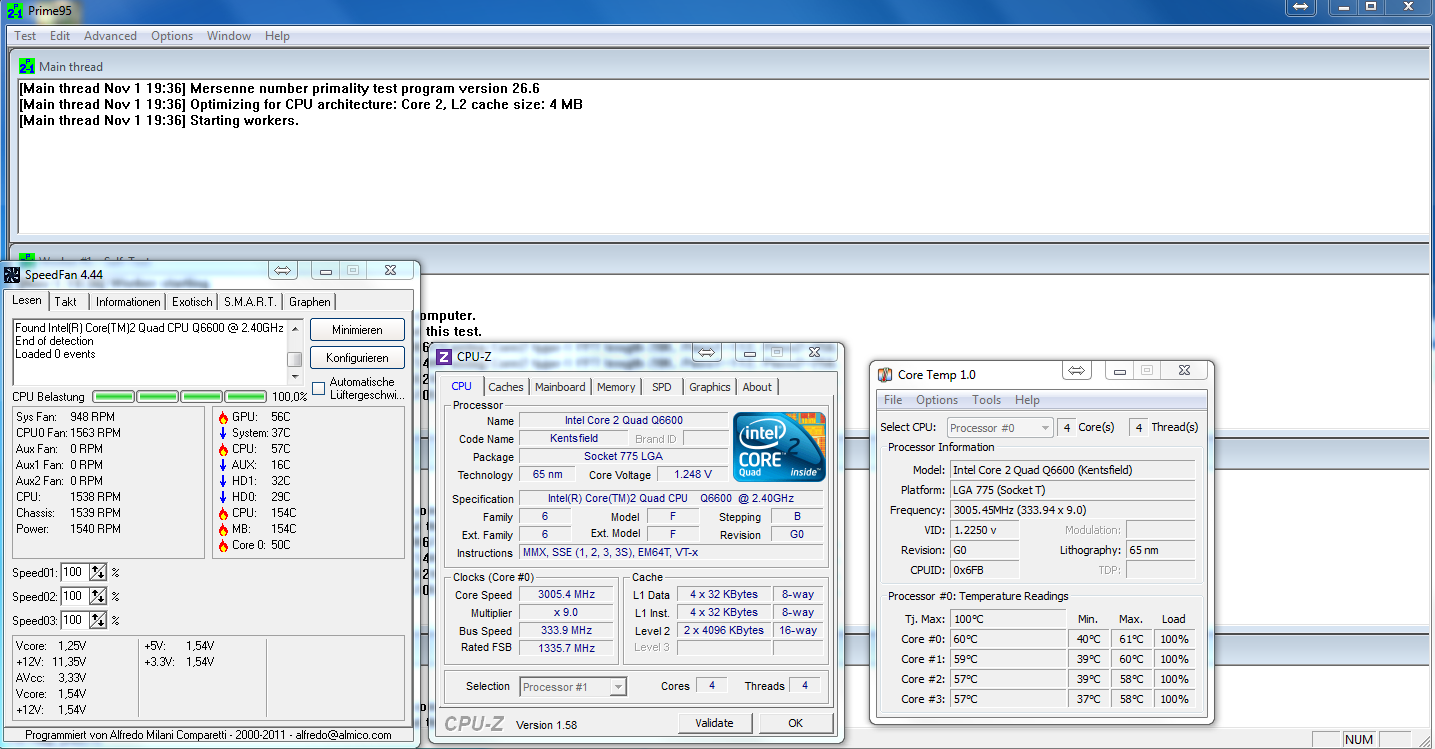Click the CPU 57C flame icon
The width and height of the screenshot is (1435, 749).
[x=223, y=449]
